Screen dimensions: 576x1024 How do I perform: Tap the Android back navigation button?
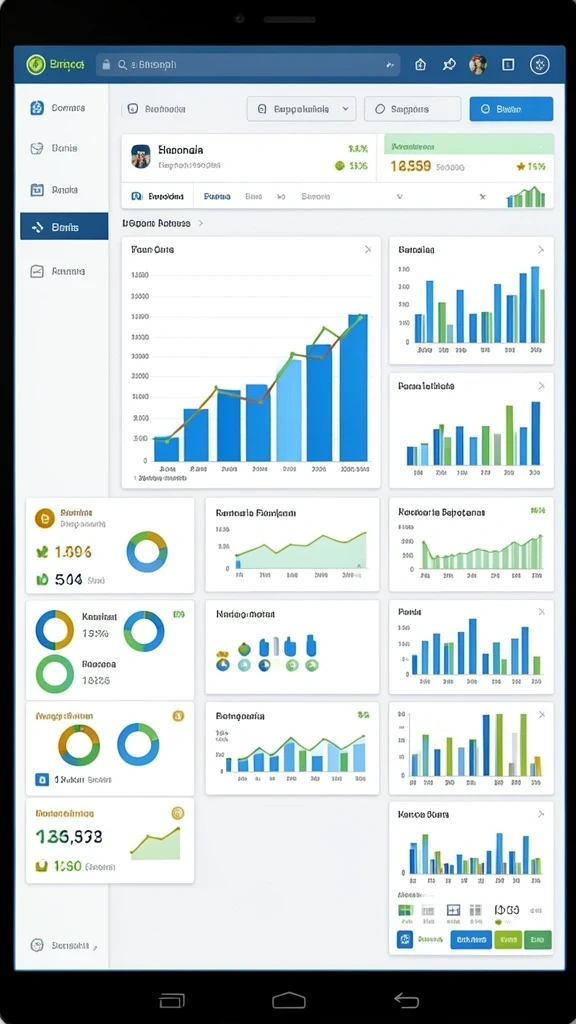(x=406, y=1000)
